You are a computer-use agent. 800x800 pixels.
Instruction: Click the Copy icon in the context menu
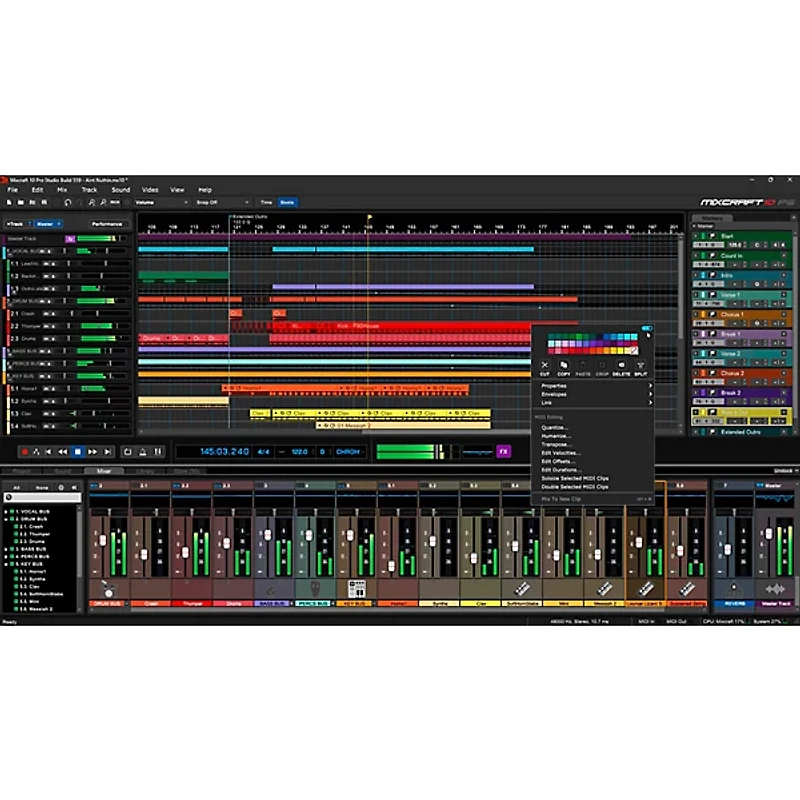[564, 365]
